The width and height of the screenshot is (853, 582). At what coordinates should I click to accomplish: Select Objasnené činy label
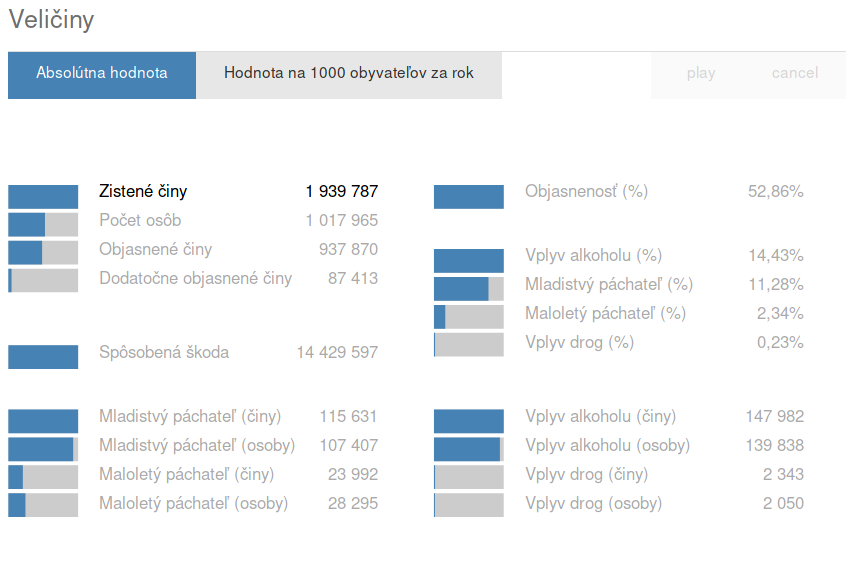click(155, 249)
